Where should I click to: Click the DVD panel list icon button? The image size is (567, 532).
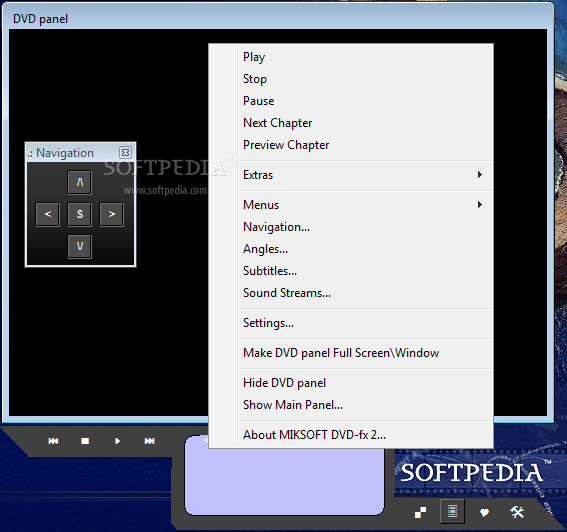point(452,511)
